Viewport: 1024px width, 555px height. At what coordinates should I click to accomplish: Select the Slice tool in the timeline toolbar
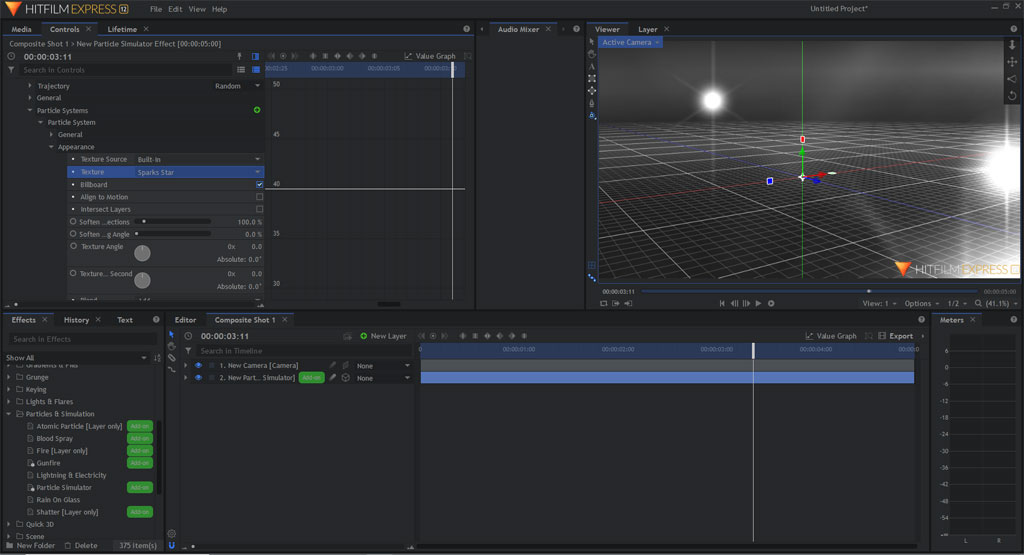click(x=172, y=357)
